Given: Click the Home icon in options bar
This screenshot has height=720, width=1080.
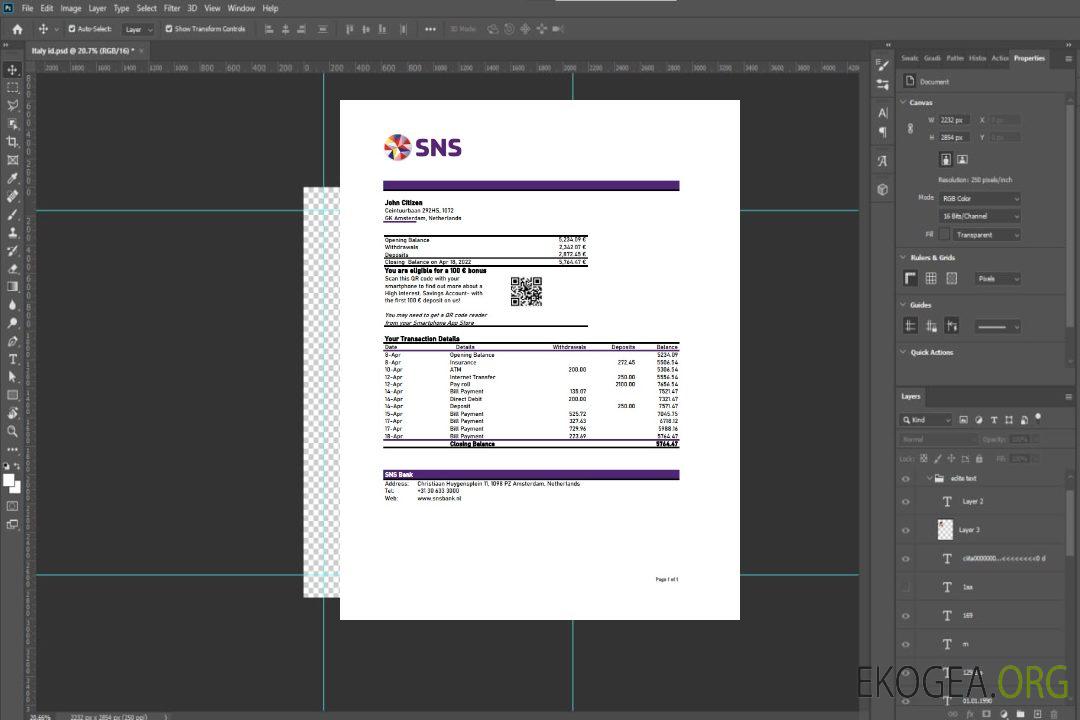Looking at the screenshot, I should tap(17, 29).
